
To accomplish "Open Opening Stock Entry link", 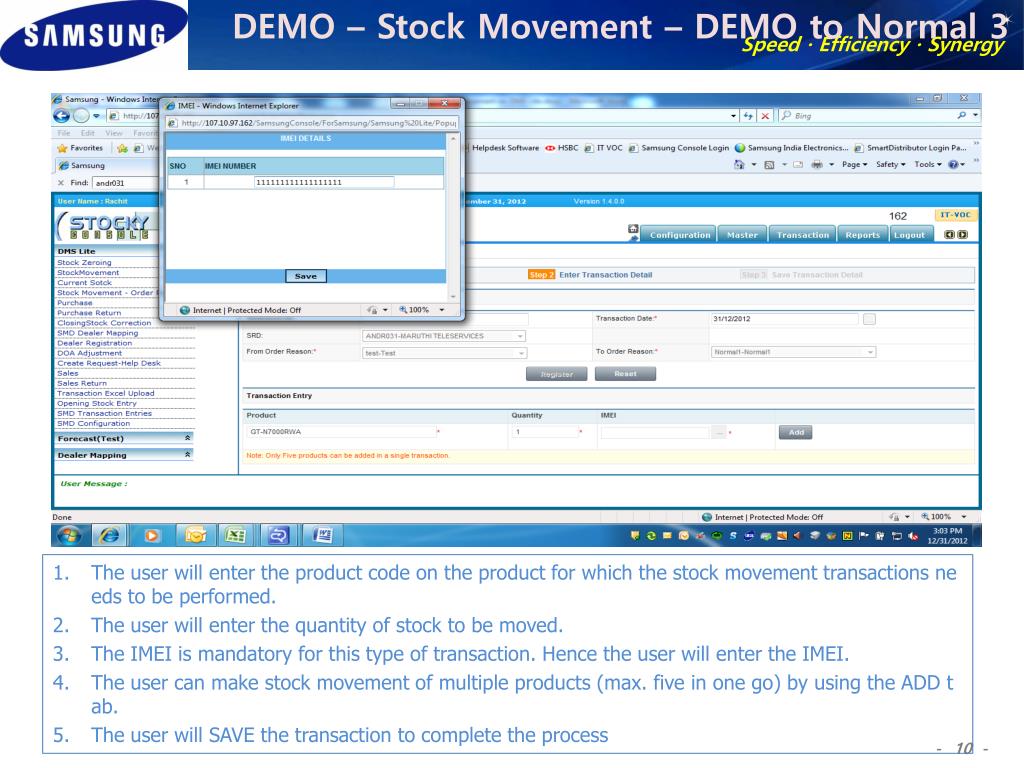I will coord(97,404).
